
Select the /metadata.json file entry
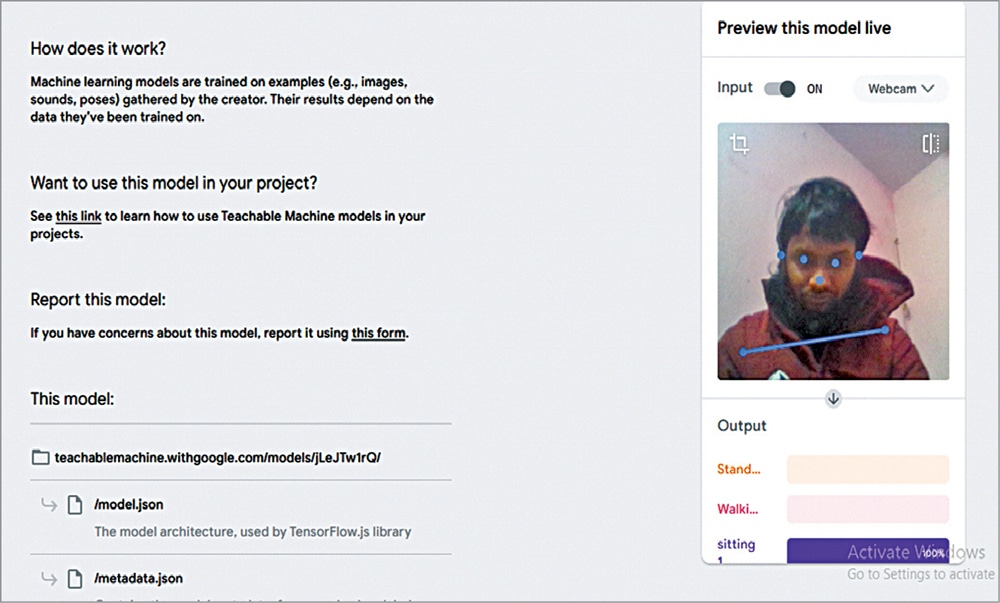point(138,578)
